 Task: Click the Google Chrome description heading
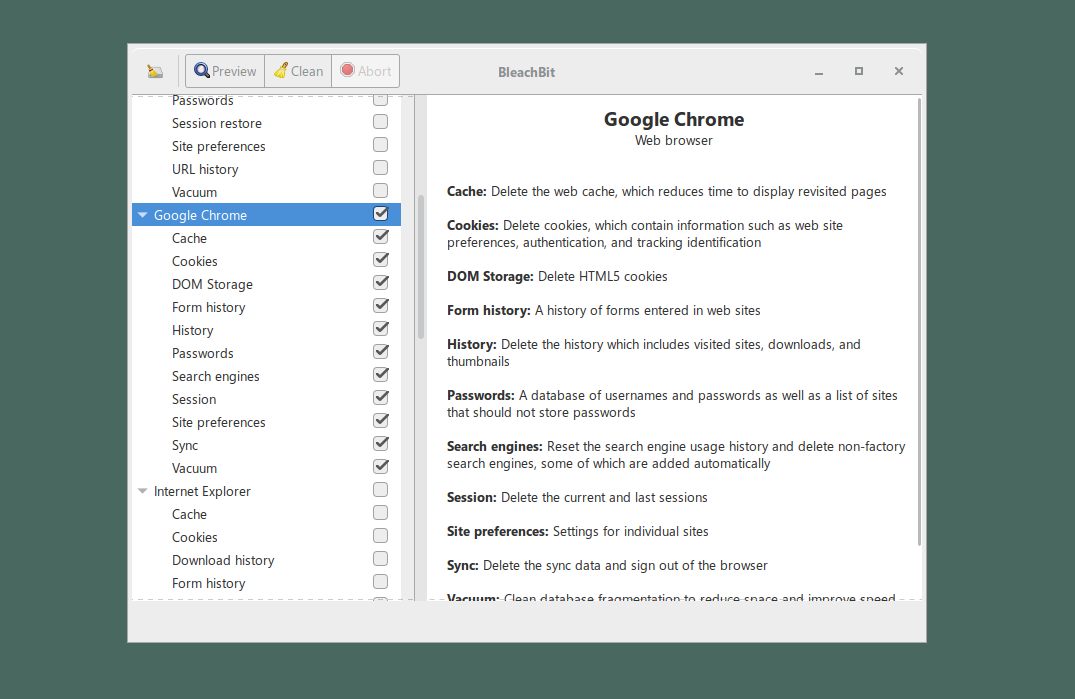coord(673,119)
